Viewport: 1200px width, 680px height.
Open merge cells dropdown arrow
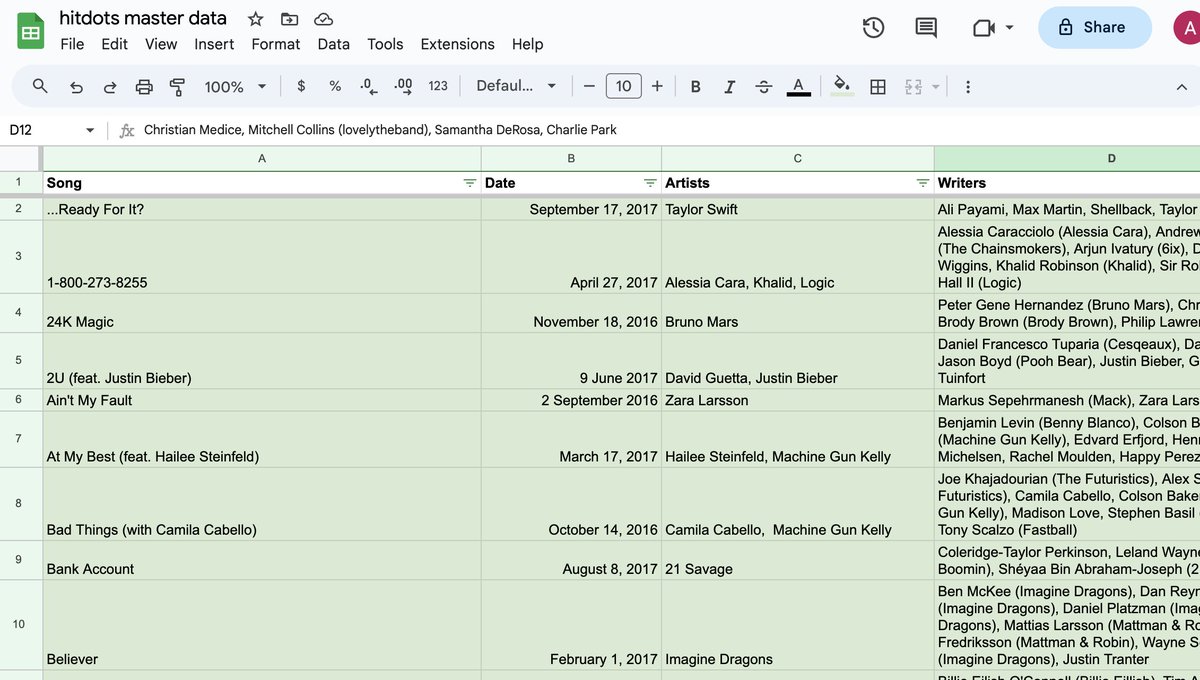pyautogui.click(x=936, y=87)
